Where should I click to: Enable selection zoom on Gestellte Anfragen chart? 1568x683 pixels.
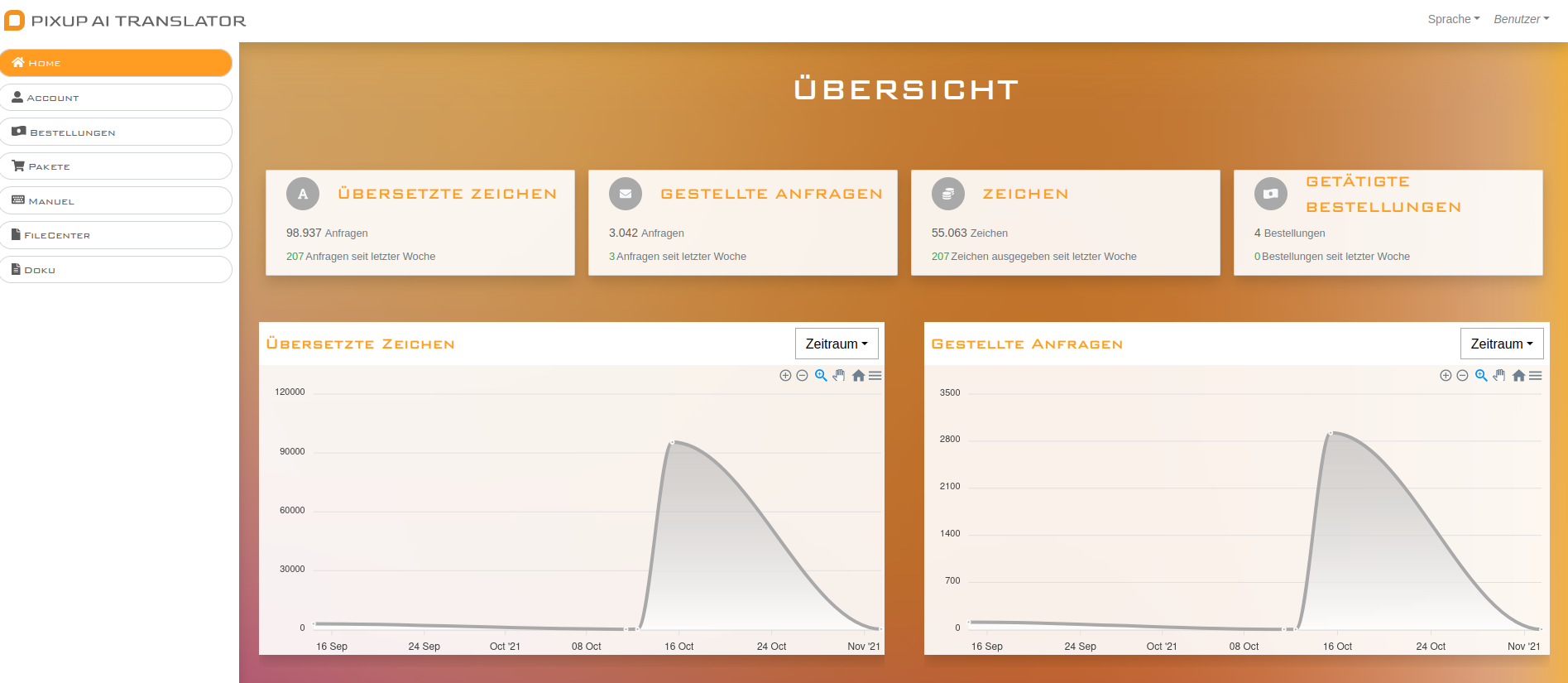coord(1481,376)
